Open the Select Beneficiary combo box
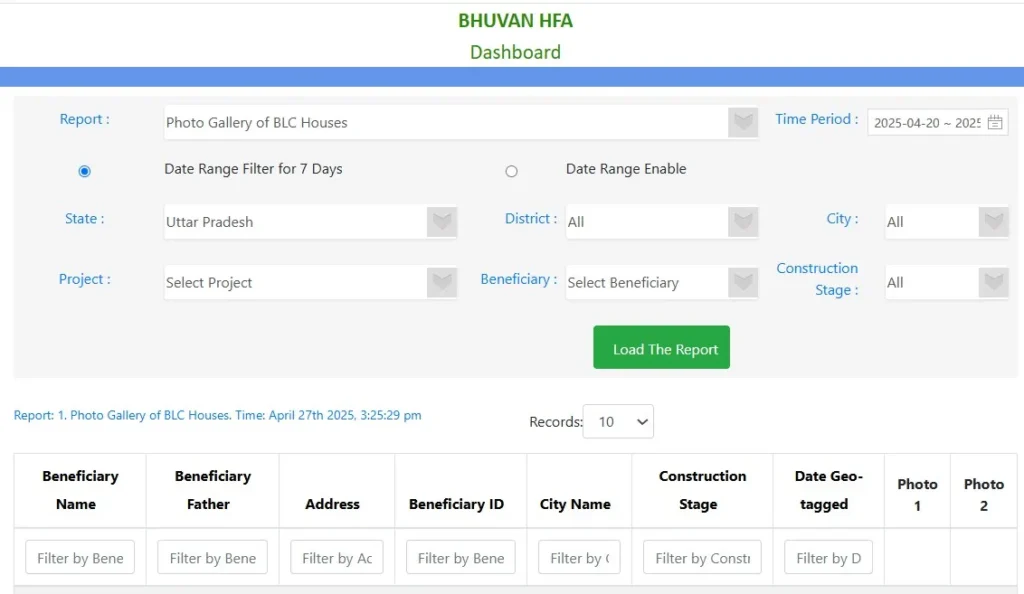The image size is (1024, 594). (x=646, y=283)
